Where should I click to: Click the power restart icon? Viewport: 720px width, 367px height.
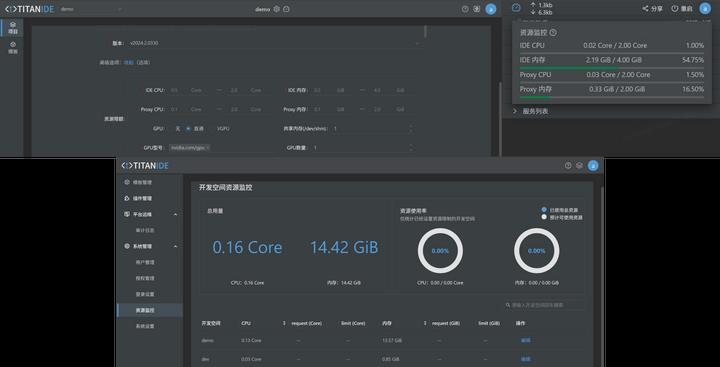point(675,9)
